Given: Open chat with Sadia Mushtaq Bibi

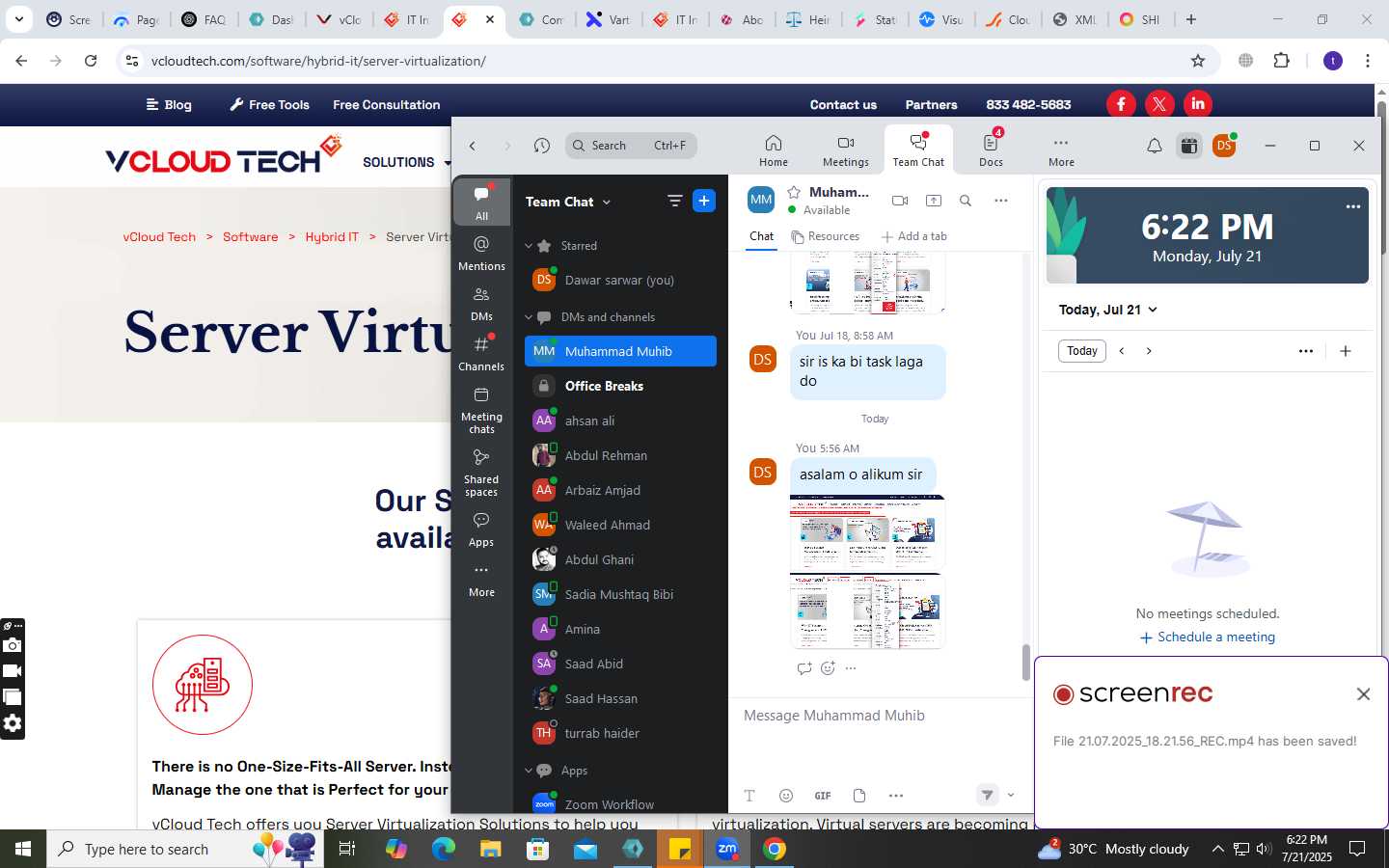Looking at the screenshot, I should [x=620, y=594].
